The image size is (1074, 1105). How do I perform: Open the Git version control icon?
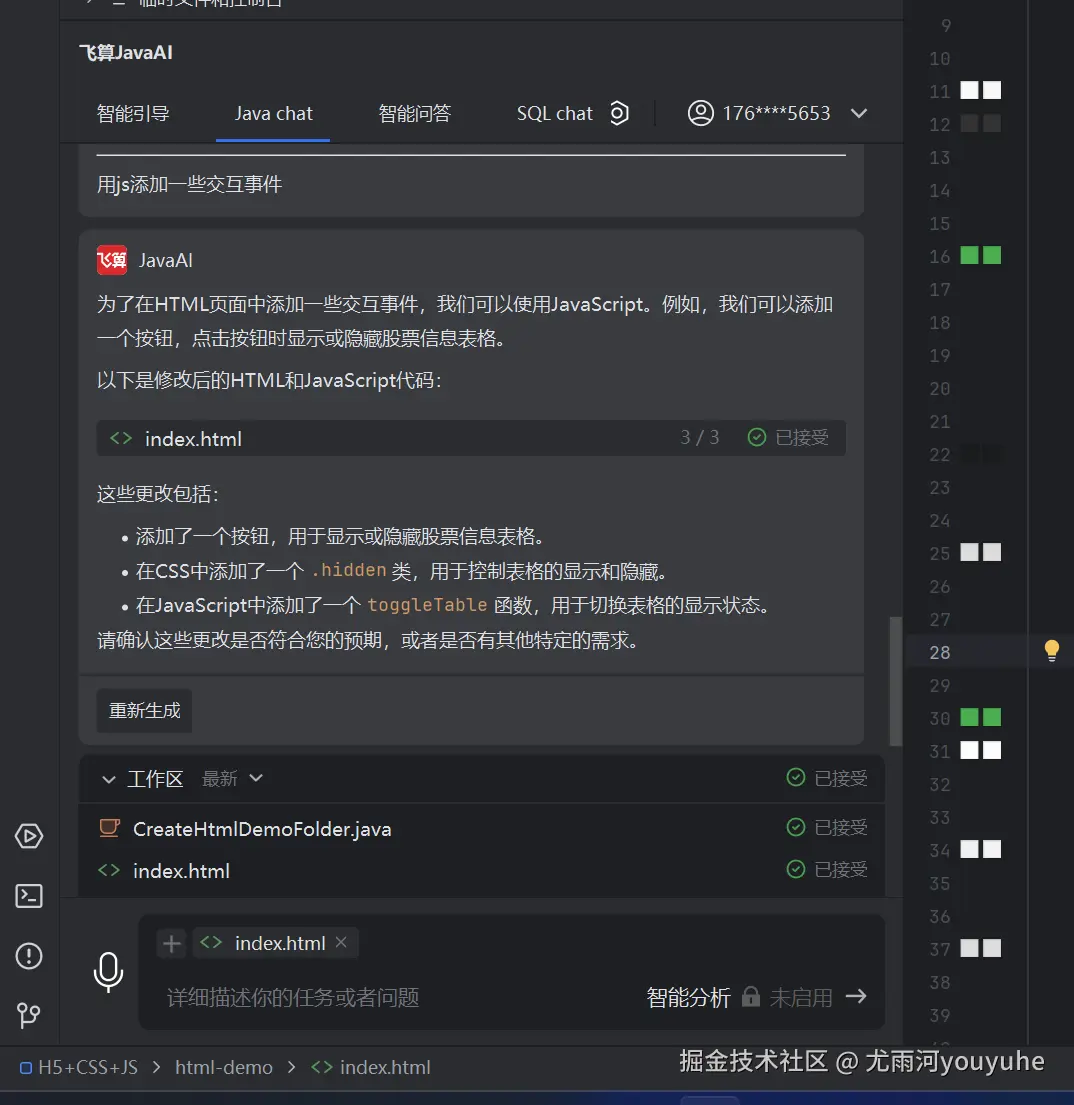click(28, 1016)
